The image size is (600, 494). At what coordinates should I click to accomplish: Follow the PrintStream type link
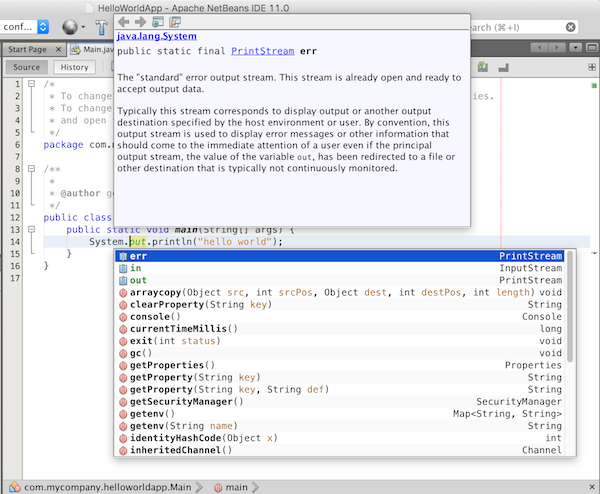coord(264,49)
